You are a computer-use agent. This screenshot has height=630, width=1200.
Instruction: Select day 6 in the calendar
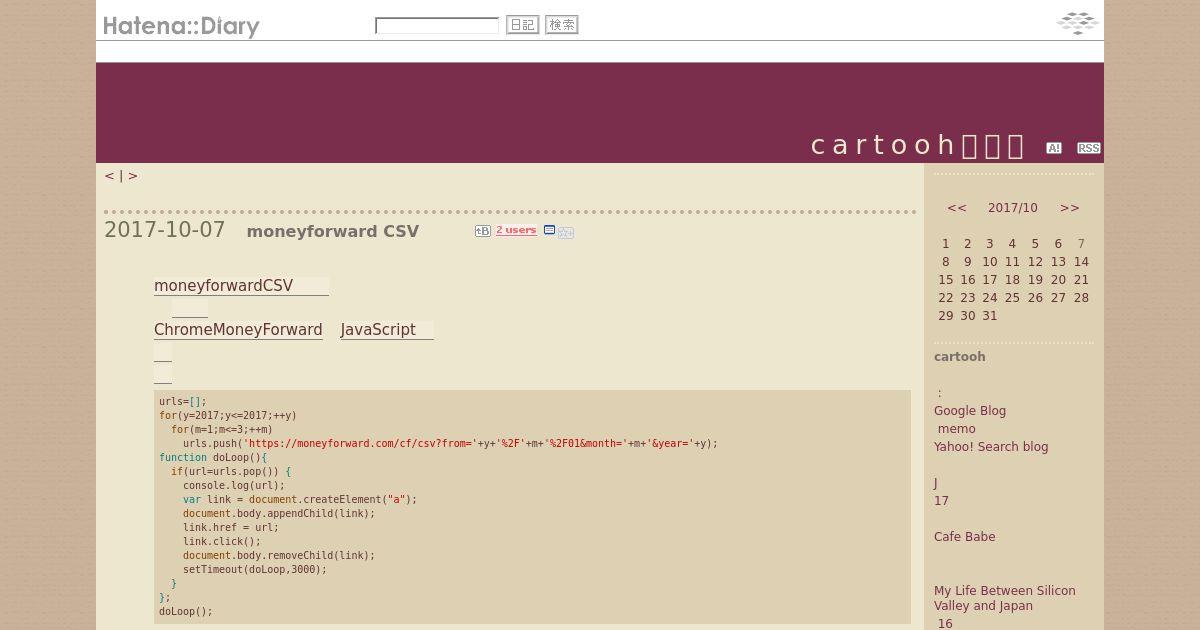[1058, 244]
